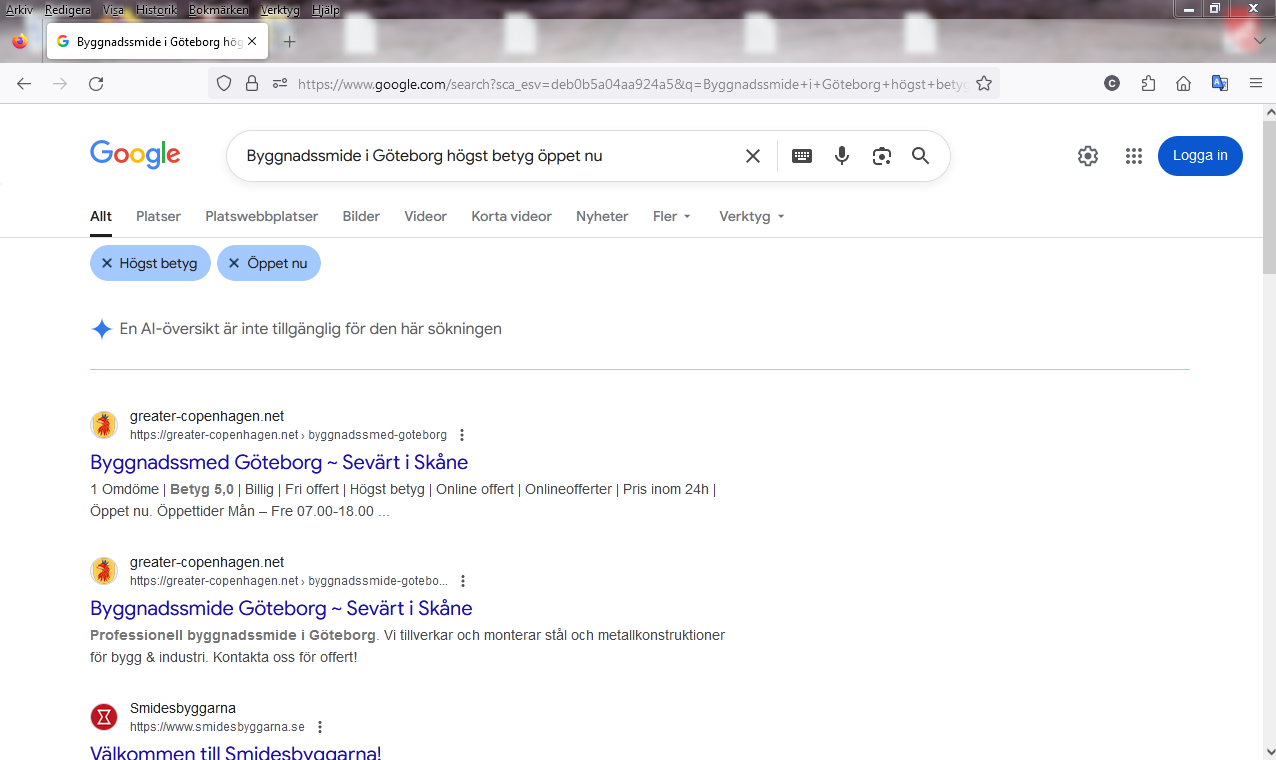This screenshot has height=760, width=1276.
Task: Click the magnifying glass search icon
Action: pos(920,156)
